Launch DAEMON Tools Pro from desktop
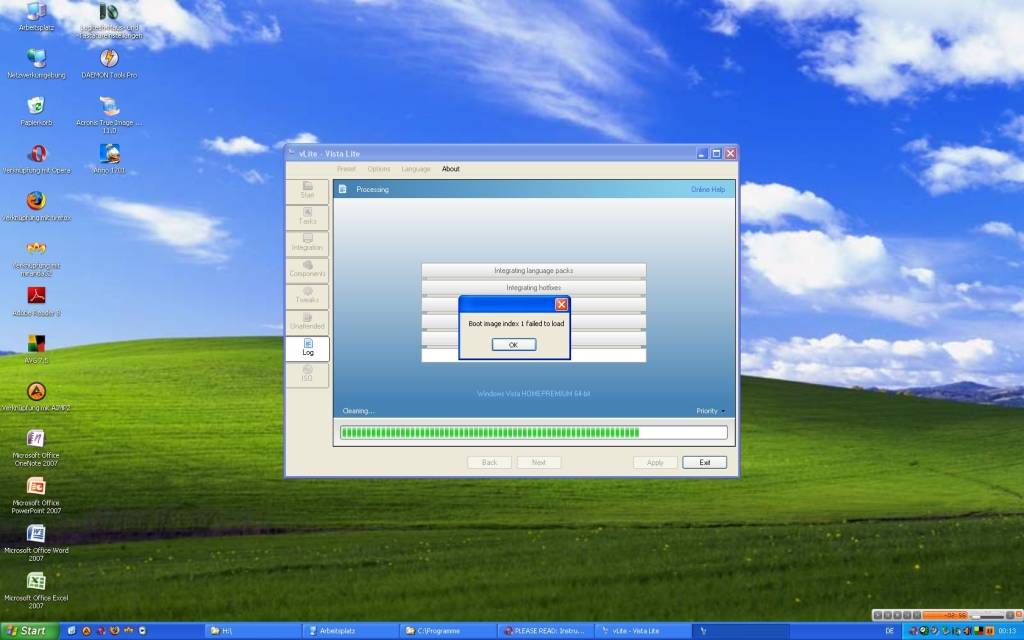 (x=109, y=63)
